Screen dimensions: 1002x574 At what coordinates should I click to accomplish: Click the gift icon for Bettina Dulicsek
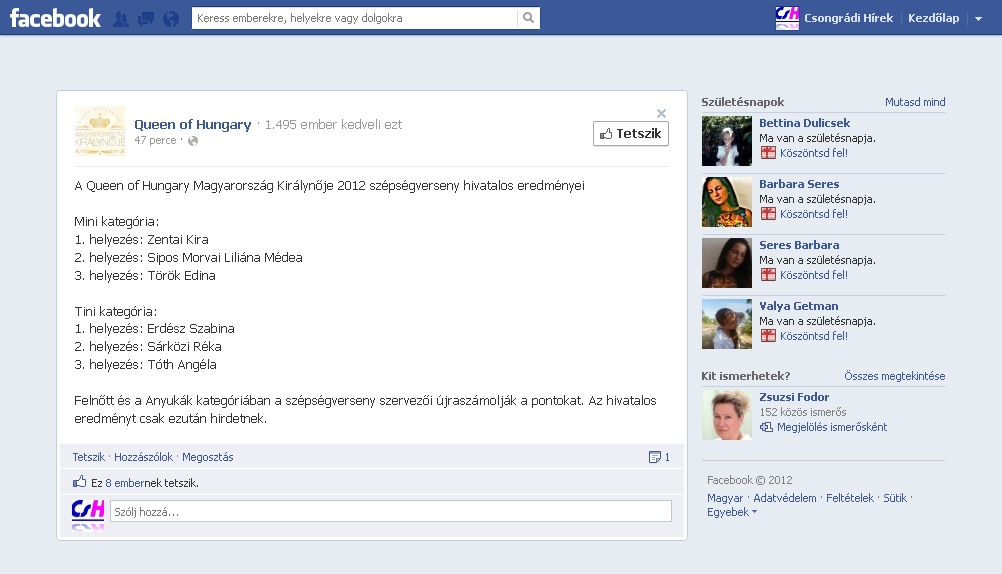coord(768,153)
